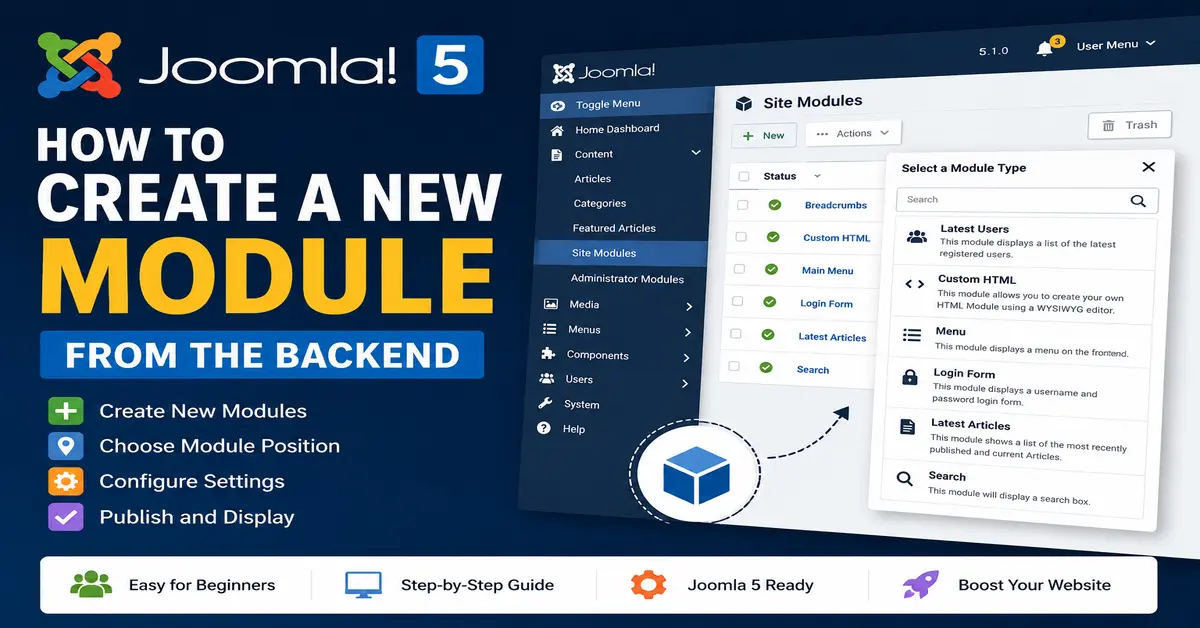Expand the Media section arrow
The image size is (1200, 628).
coord(689,306)
